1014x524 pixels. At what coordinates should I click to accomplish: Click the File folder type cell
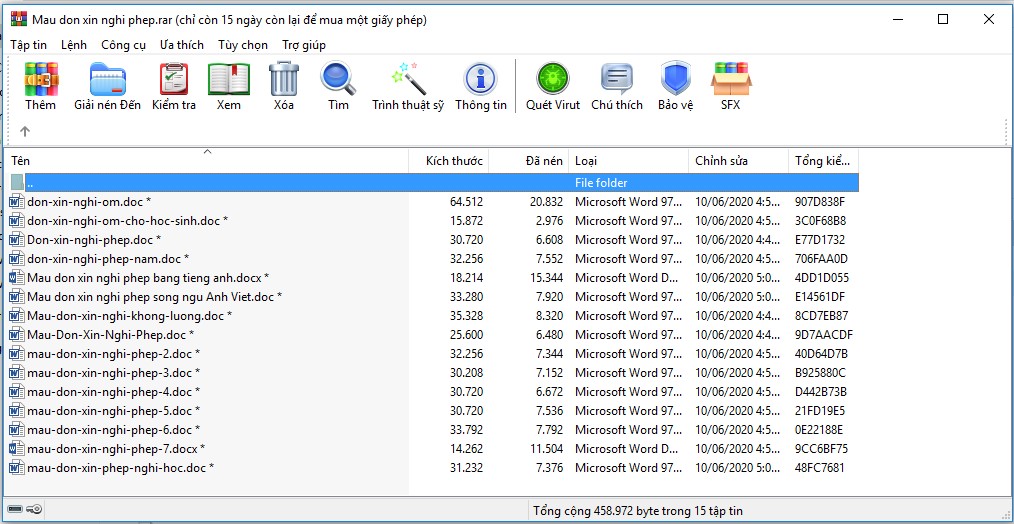(x=601, y=183)
